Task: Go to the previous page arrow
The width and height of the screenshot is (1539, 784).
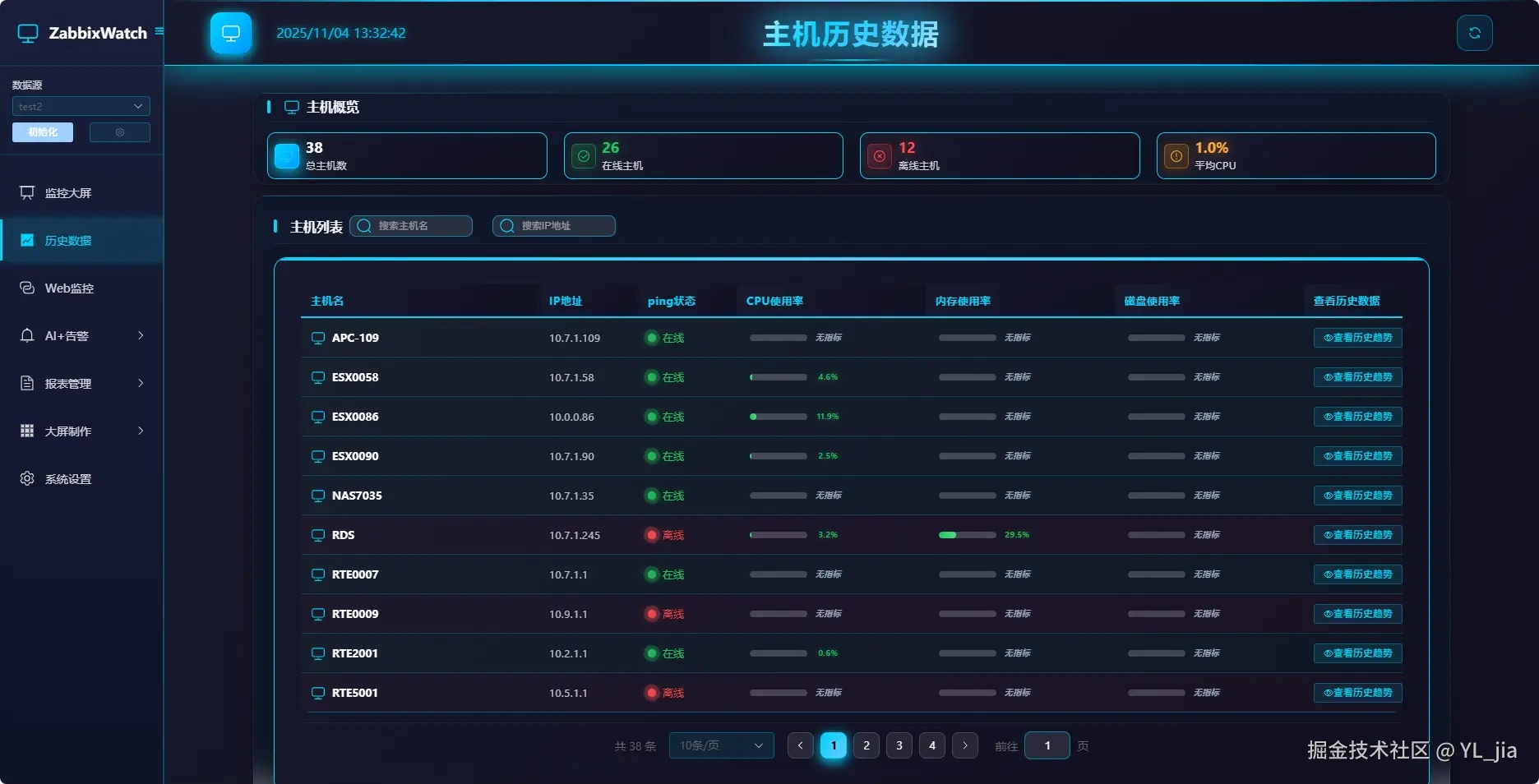Action: tap(801, 745)
